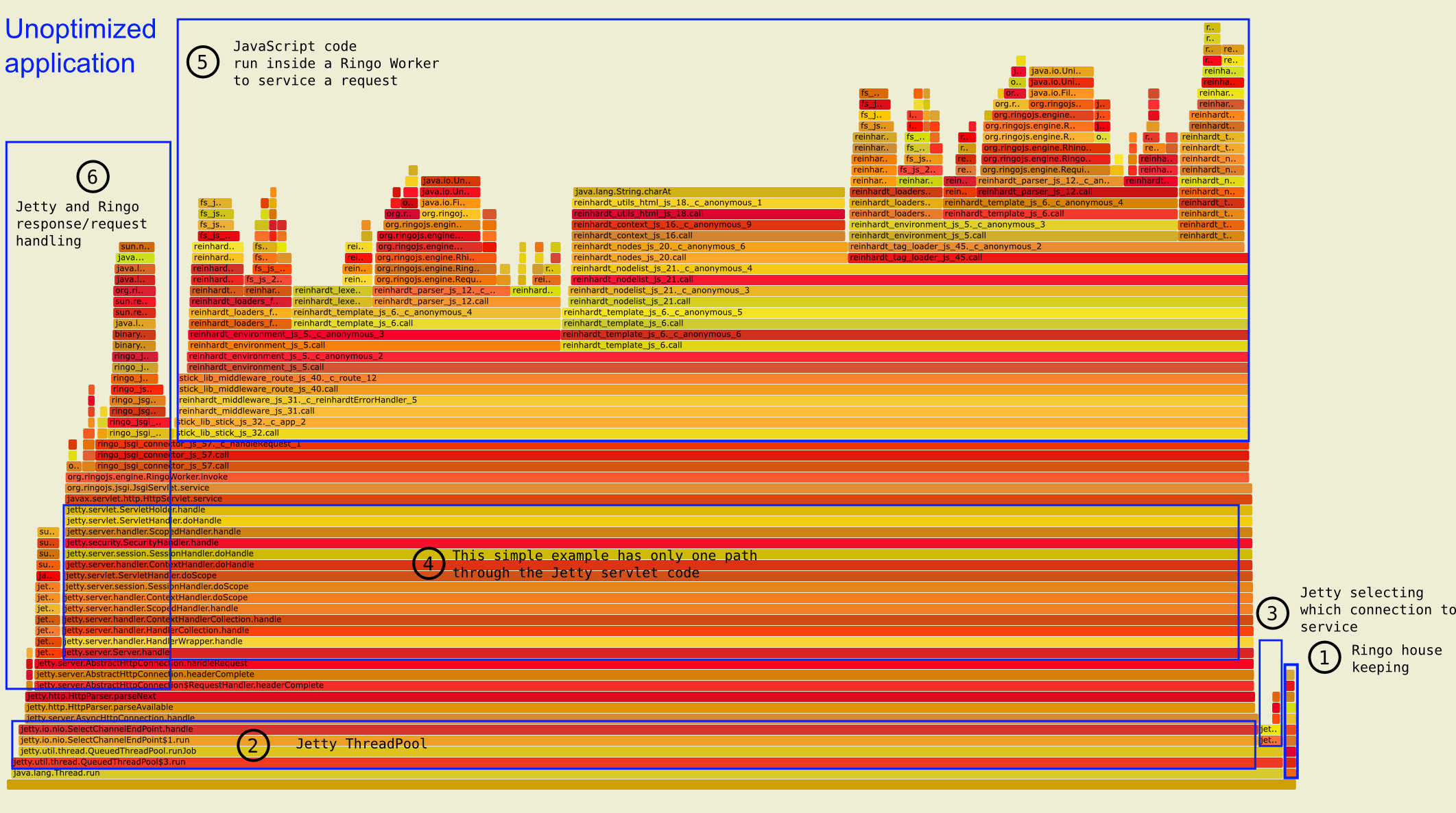Screen dimensions: 1456x813
Task: Zoom into ringo_jsgi_connector_js_57._c_handleRequest_1 frame
Action: pos(672,444)
